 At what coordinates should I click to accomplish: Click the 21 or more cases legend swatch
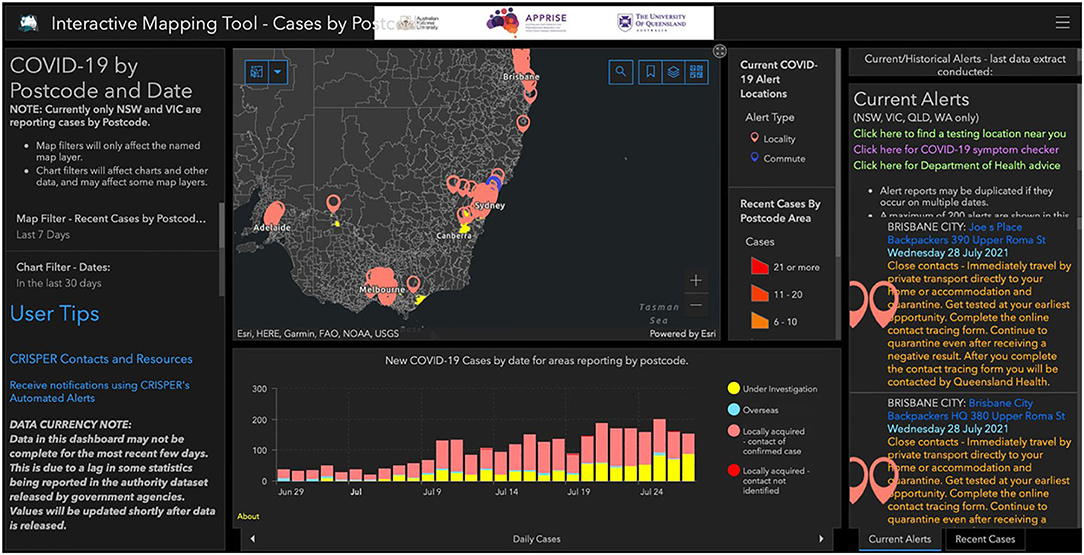point(762,266)
